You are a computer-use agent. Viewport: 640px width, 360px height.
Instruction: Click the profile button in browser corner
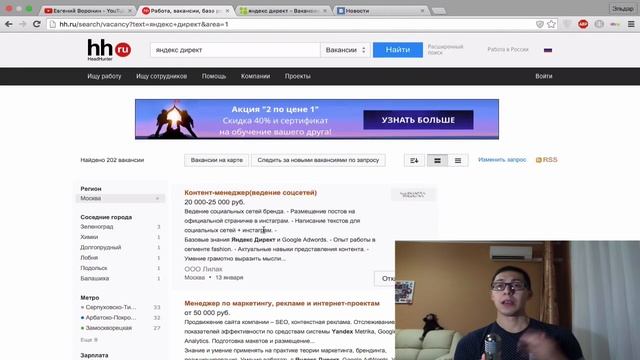click(622, 9)
